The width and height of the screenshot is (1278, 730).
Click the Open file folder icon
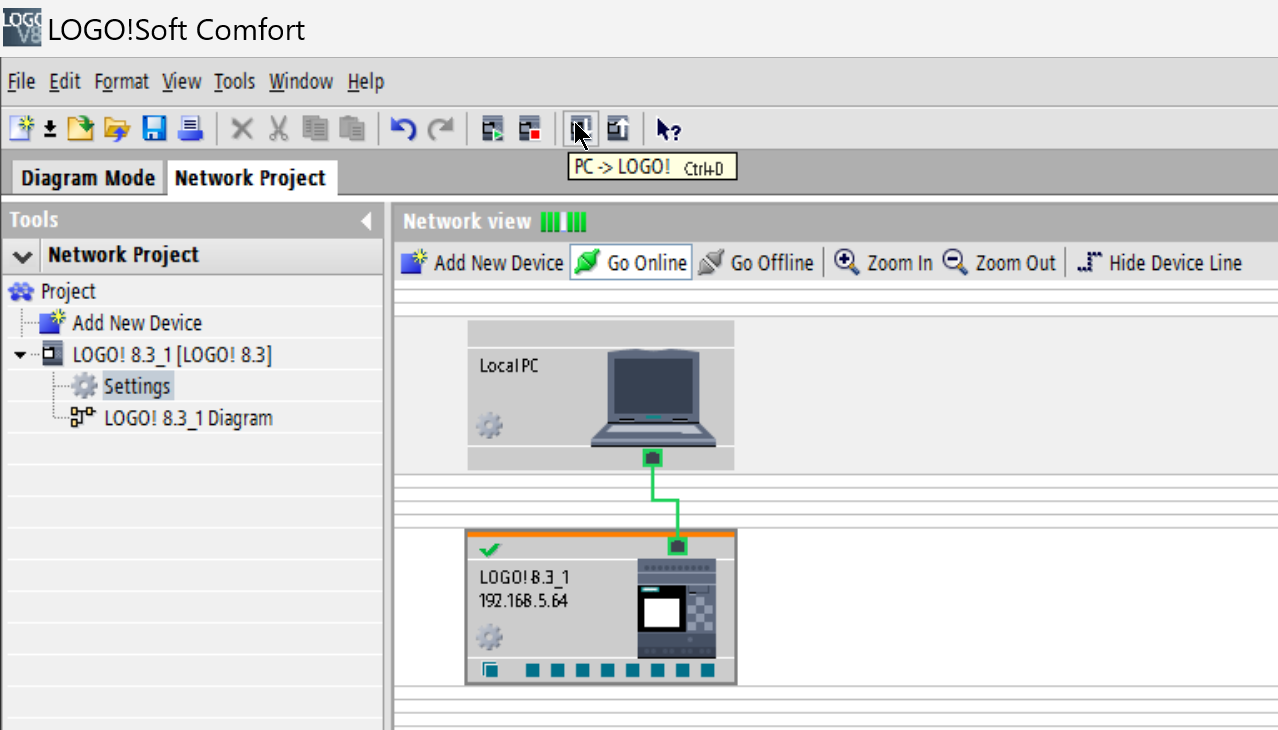pyautogui.click(x=80, y=128)
